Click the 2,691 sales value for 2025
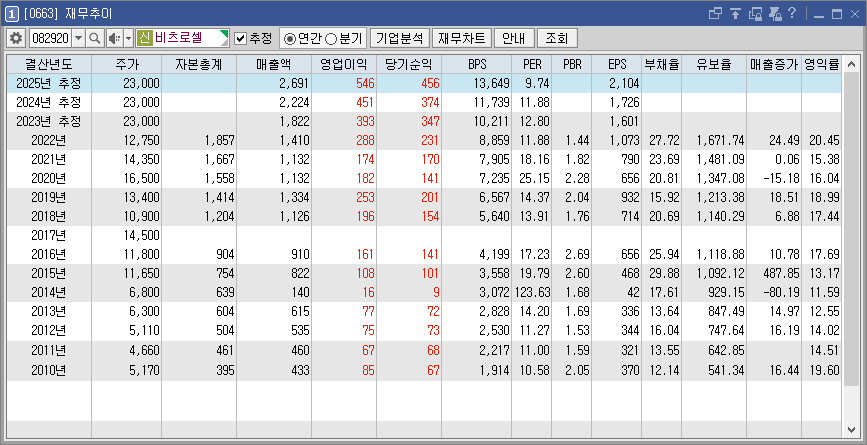This screenshot has width=867, height=445. [x=295, y=83]
